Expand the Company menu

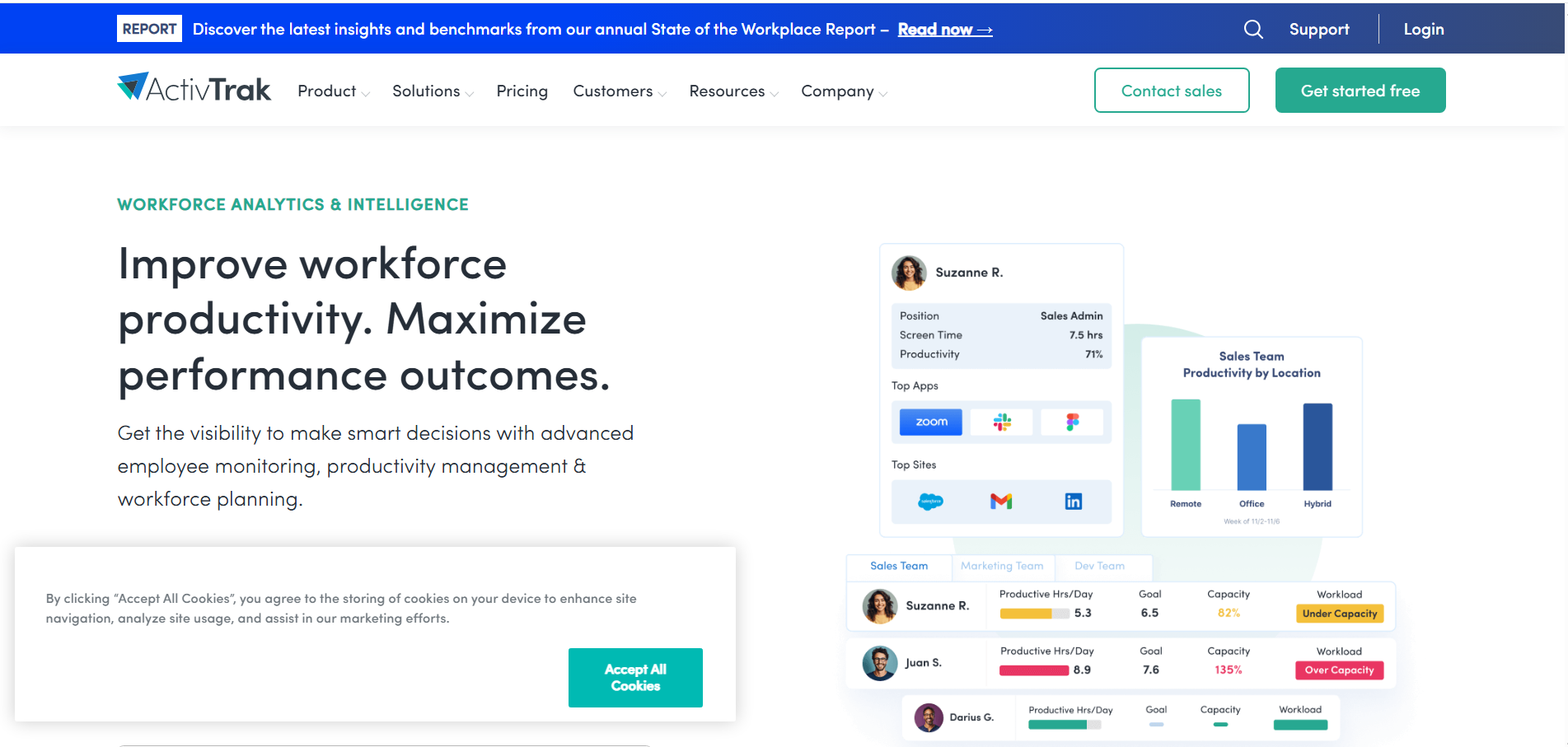tap(844, 91)
